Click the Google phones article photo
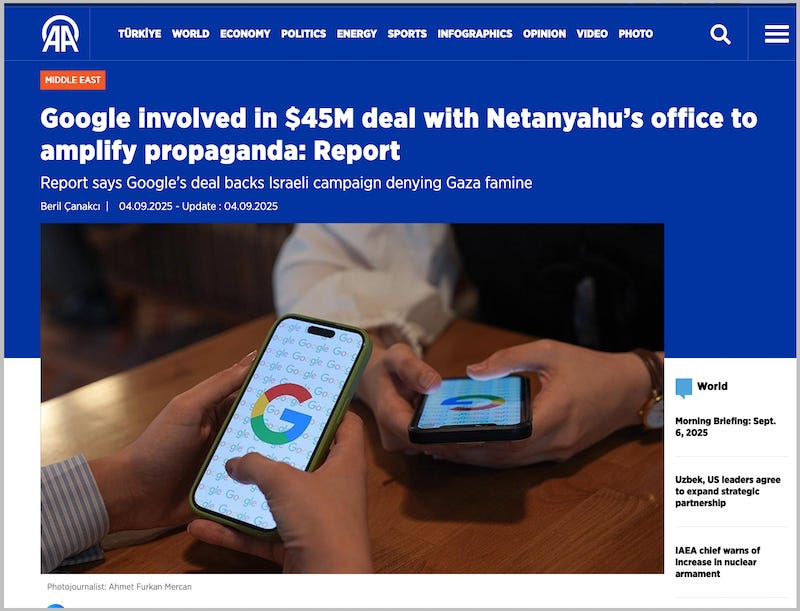Screen dimensions: 800x611 click(352, 398)
